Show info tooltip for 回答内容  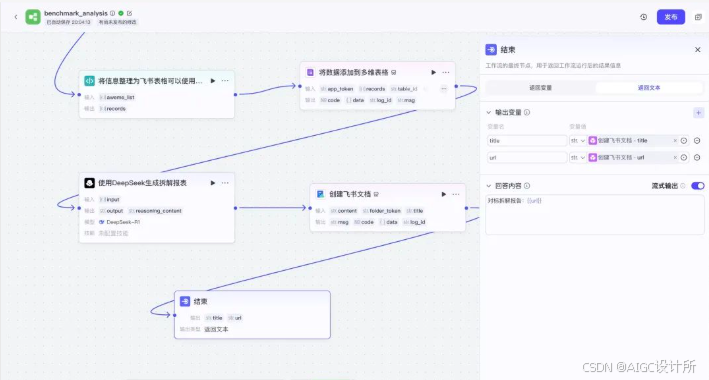point(527,186)
